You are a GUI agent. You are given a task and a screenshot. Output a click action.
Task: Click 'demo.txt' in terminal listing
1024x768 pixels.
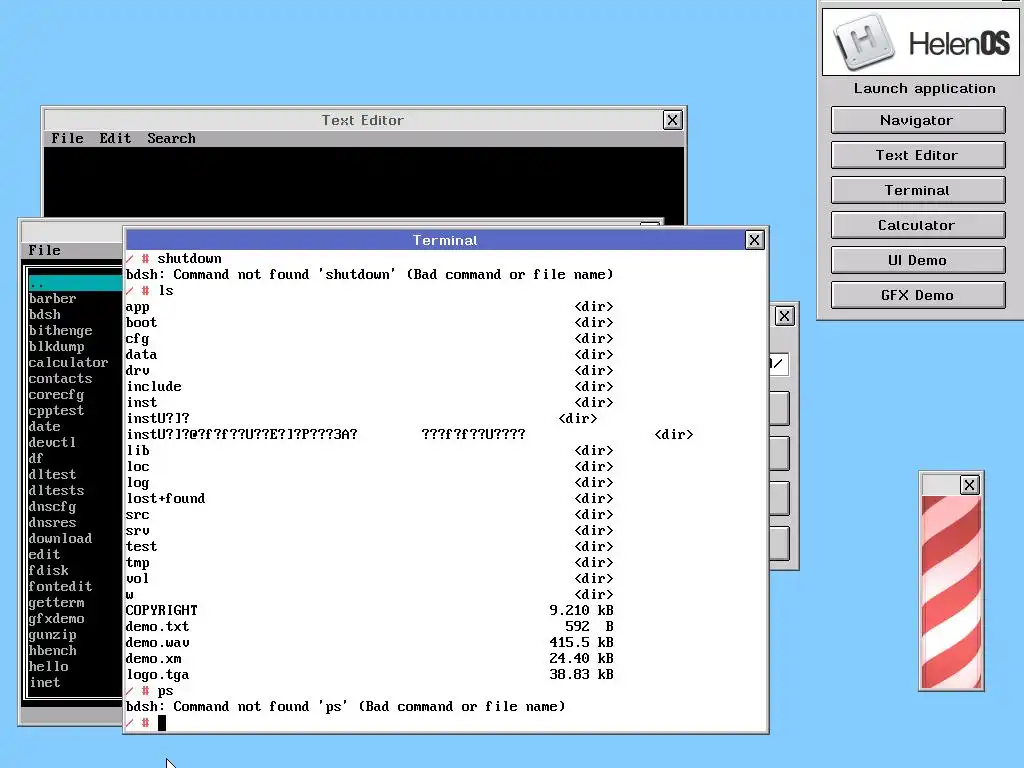coord(157,626)
